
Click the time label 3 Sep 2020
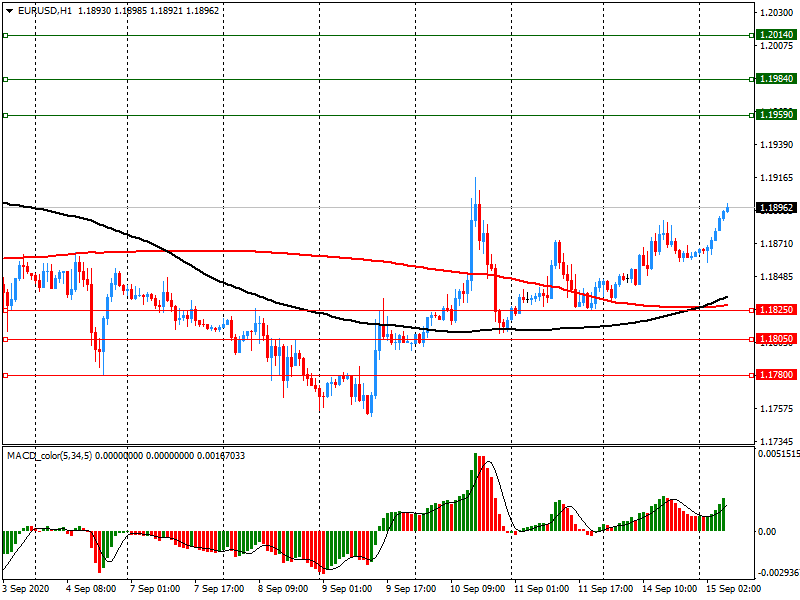pyautogui.click(x=26, y=589)
